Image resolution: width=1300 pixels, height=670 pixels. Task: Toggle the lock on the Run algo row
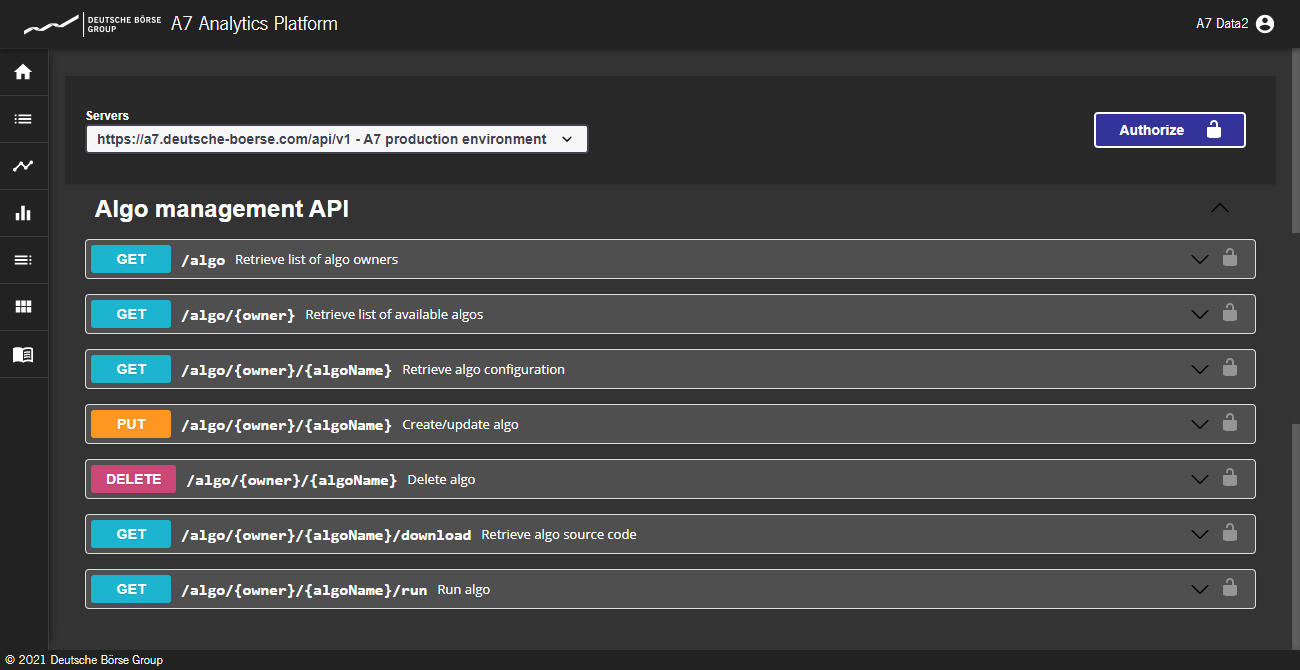click(1230, 589)
